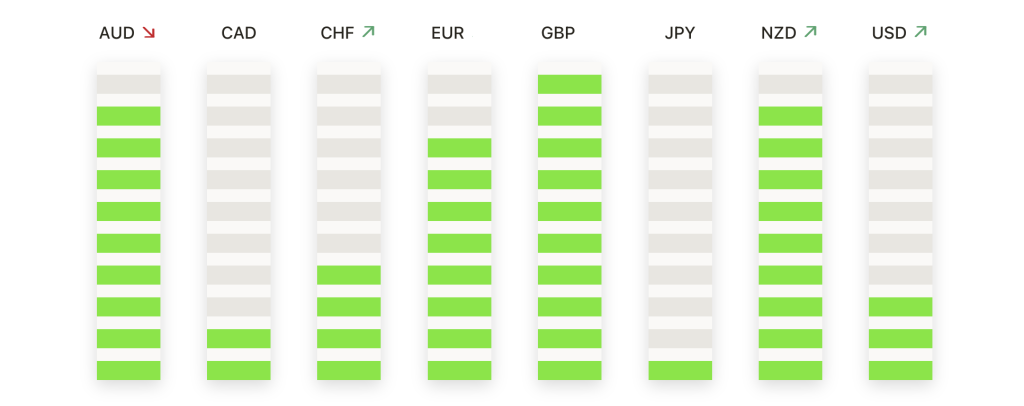The image size is (1024, 406).
Task: Choose the GBP currency heading
Action: click(558, 33)
